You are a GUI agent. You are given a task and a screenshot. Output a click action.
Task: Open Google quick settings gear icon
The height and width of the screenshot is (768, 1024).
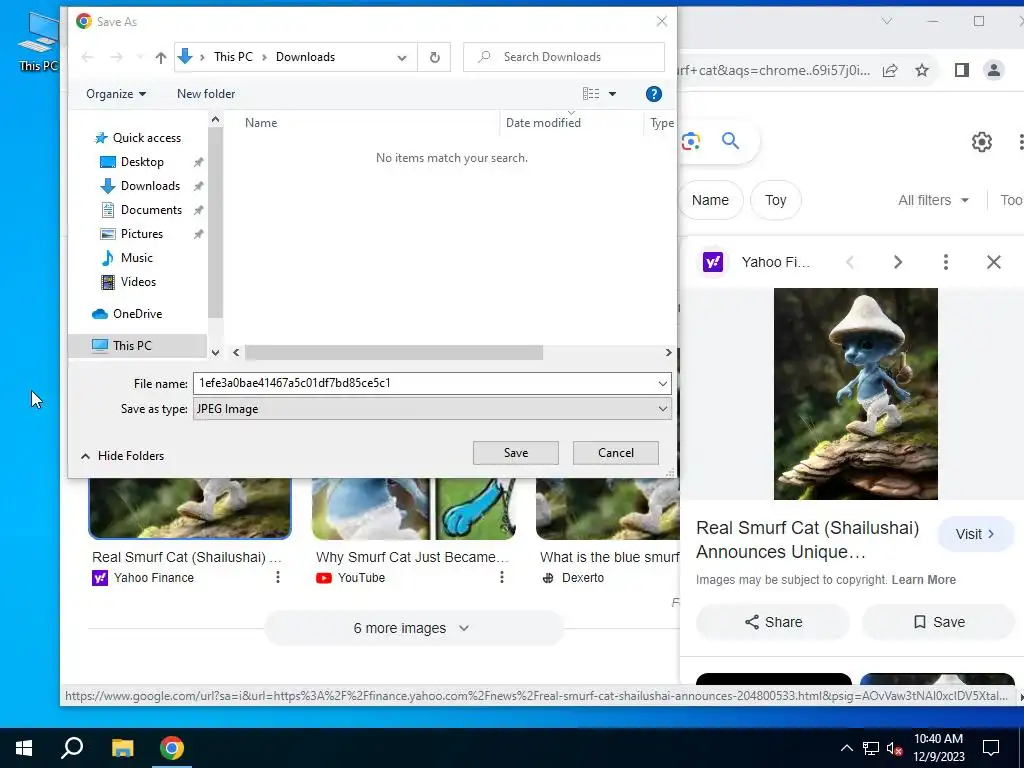click(x=981, y=142)
